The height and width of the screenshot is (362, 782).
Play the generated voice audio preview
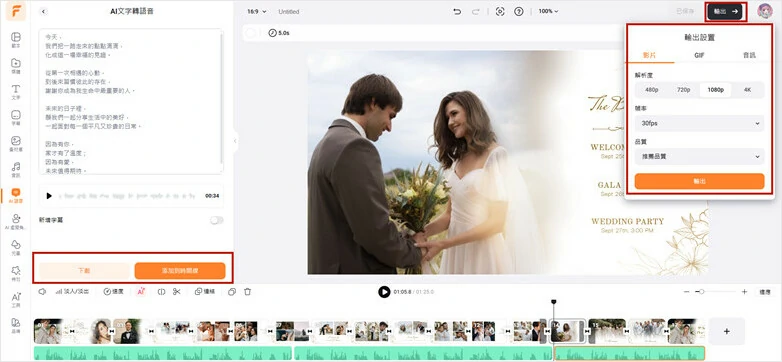49,196
